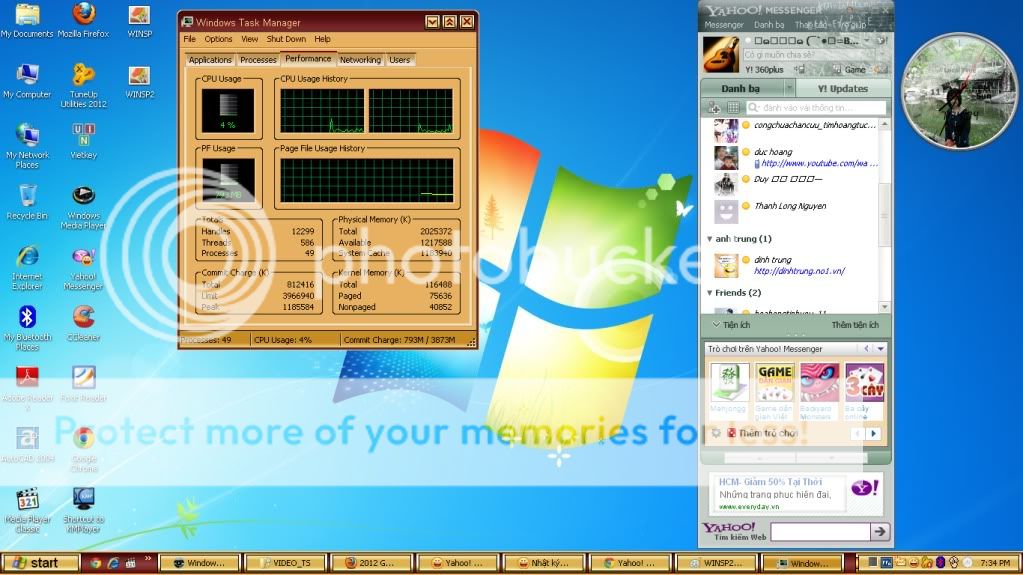The width and height of the screenshot is (1023, 575).
Task: Launch Internet Explorer from the desktop
Action: 27,268
